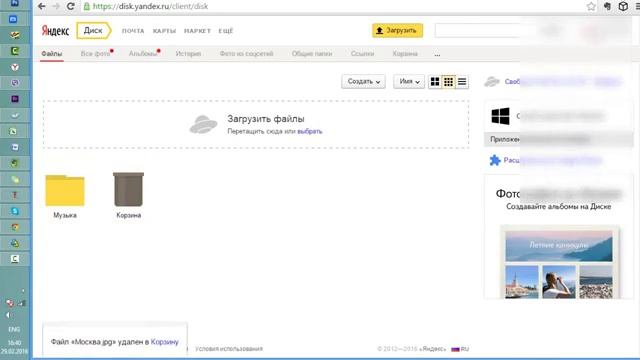Image resolution: width=640 pixels, height=360 pixels.
Task: Open the cube extension icon in browser toolbar
Action: point(623,6)
